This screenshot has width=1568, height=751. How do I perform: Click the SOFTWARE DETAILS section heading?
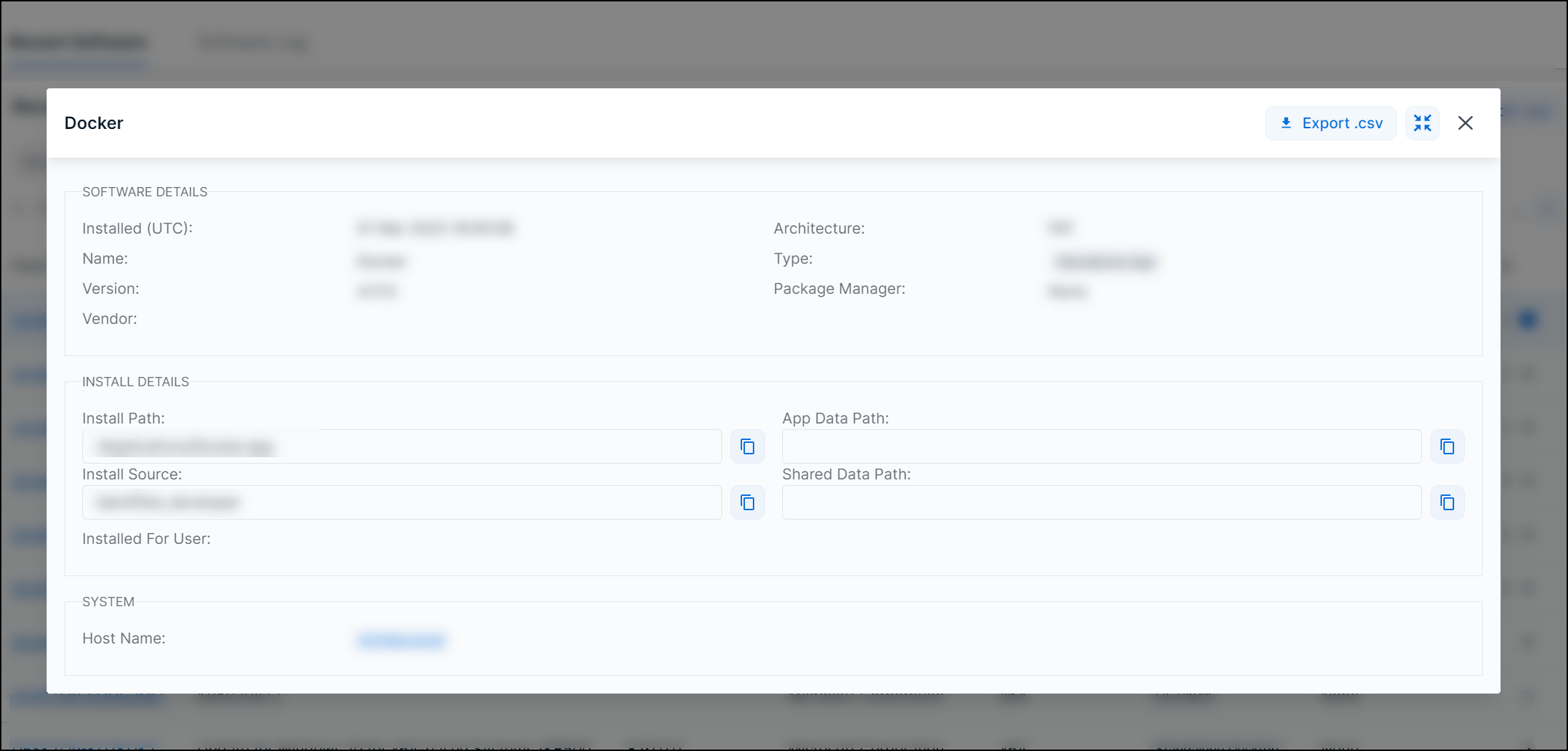point(145,192)
